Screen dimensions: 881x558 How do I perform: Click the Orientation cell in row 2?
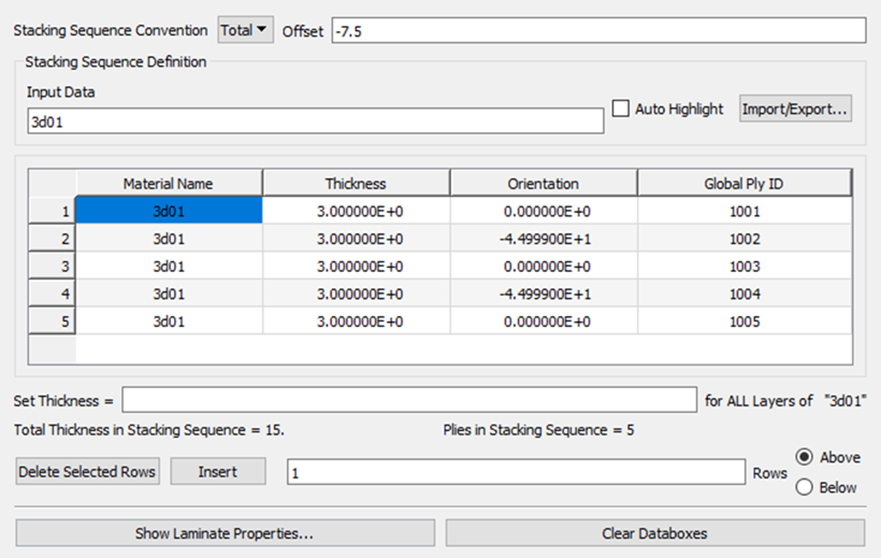(542, 240)
